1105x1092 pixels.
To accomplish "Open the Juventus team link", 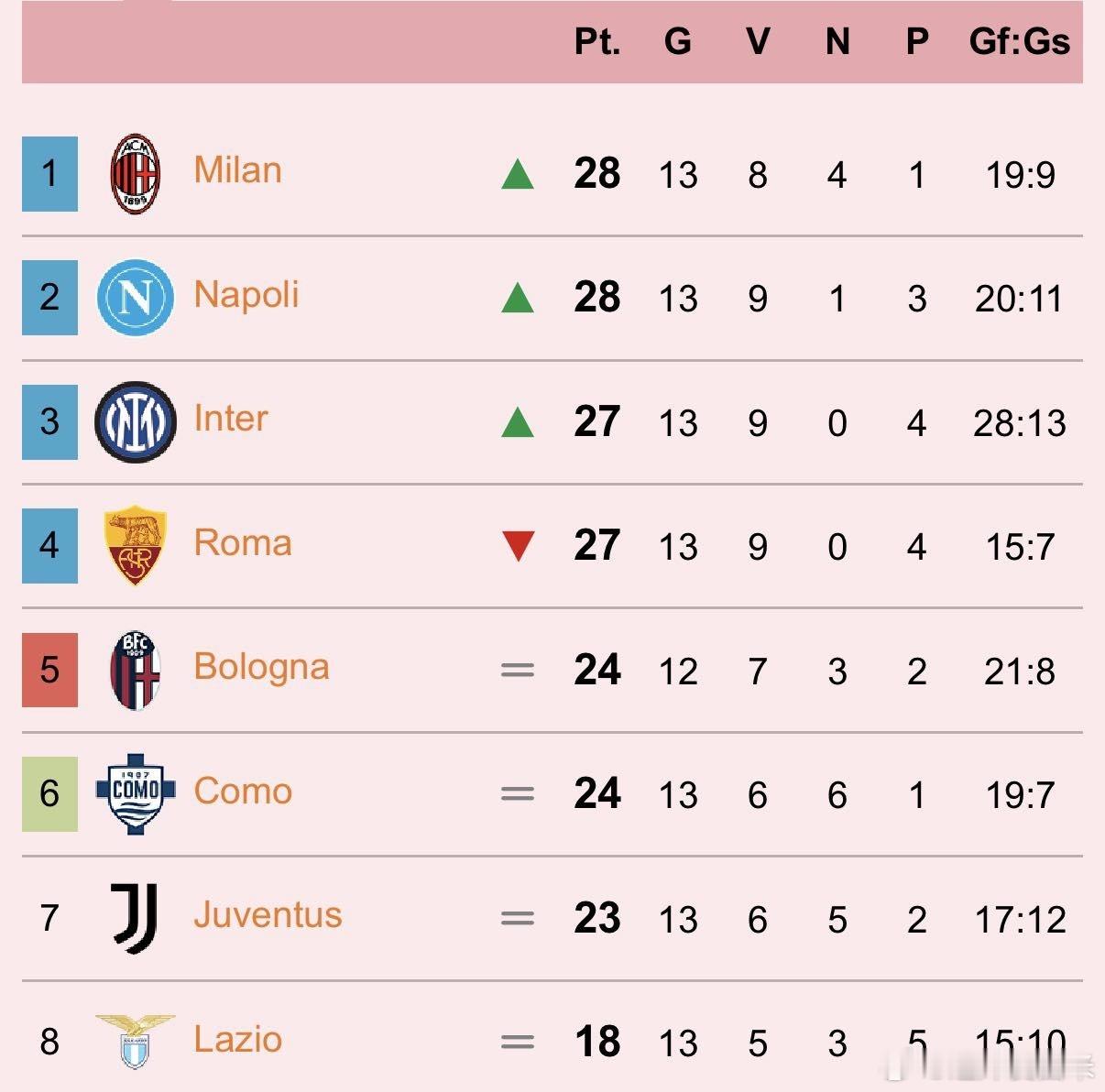I will tap(268, 915).
